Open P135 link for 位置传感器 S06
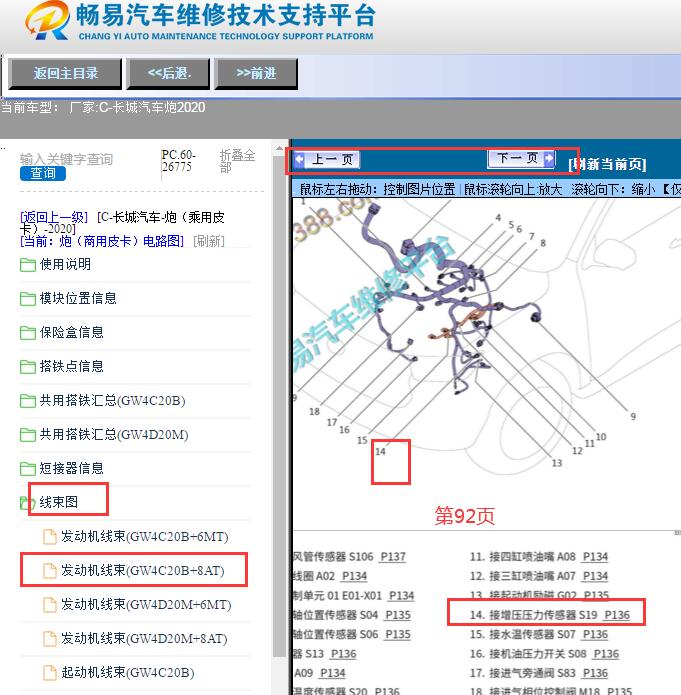681x695 pixels. click(x=398, y=635)
